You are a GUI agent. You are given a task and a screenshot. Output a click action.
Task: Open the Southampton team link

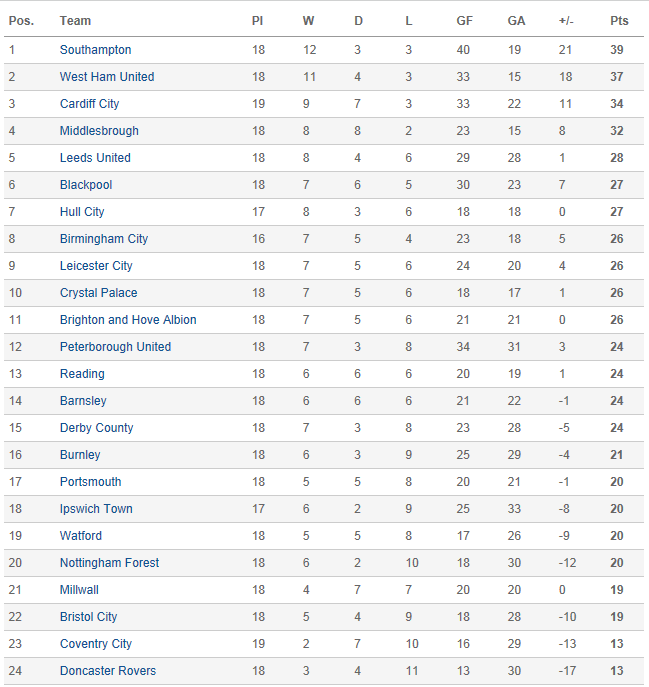point(95,50)
